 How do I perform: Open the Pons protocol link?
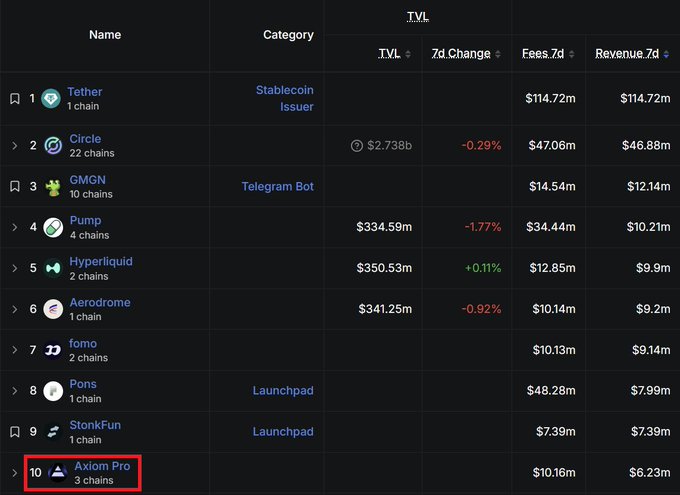tap(83, 384)
